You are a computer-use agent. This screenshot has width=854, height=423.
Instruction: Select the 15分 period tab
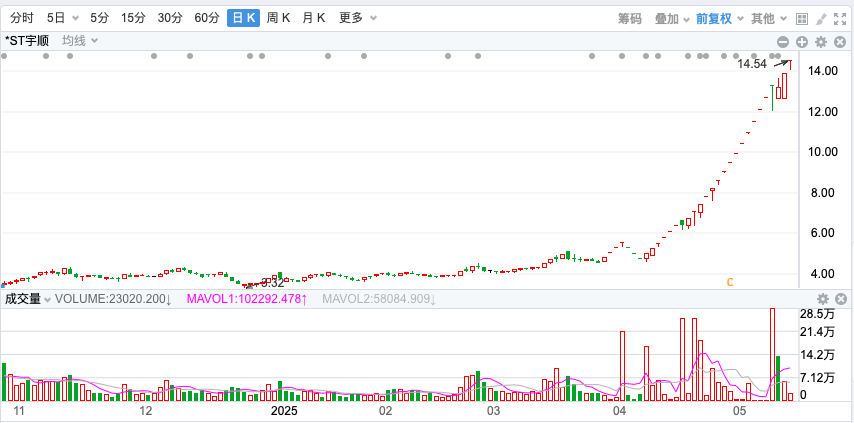click(133, 18)
